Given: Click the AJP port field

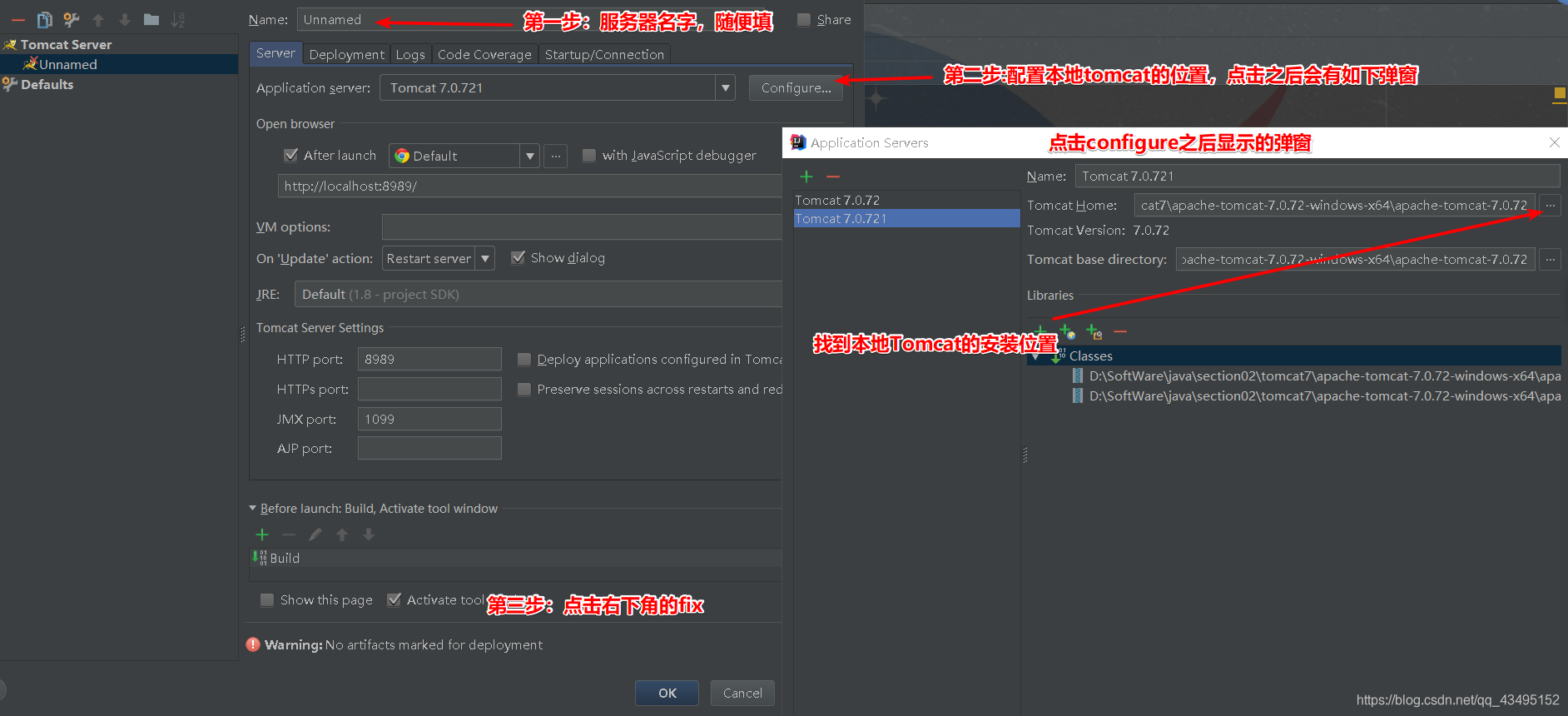Looking at the screenshot, I should 429,448.
